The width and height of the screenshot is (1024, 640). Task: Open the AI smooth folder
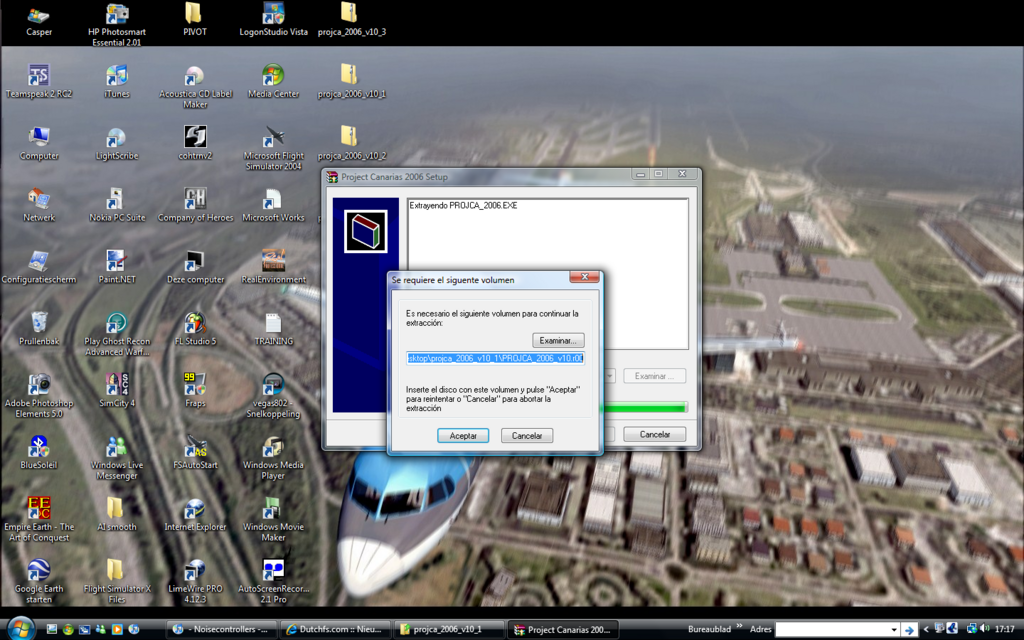coord(117,514)
